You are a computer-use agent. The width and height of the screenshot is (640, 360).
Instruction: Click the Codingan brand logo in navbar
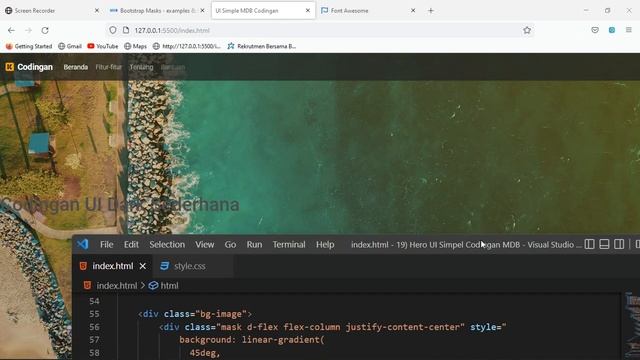[x=29, y=67]
